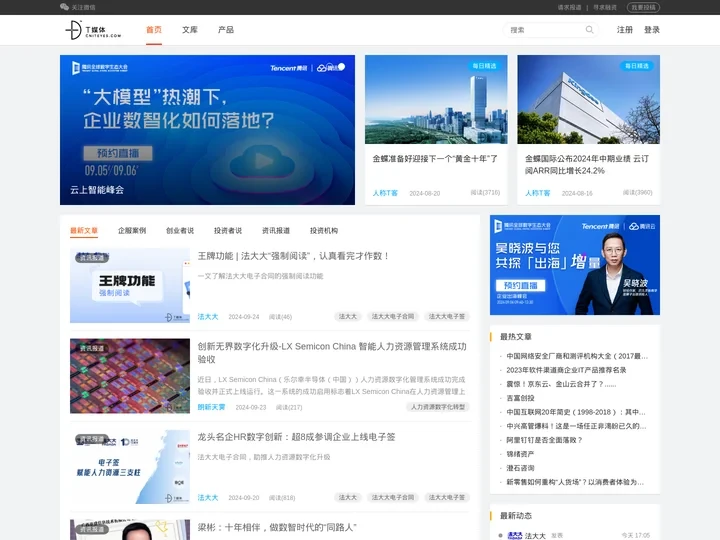Open the 吴晓波 出海 sidebar banner
Image resolution: width=720 pixels, height=540 pixels.
[x=575, y=265]
